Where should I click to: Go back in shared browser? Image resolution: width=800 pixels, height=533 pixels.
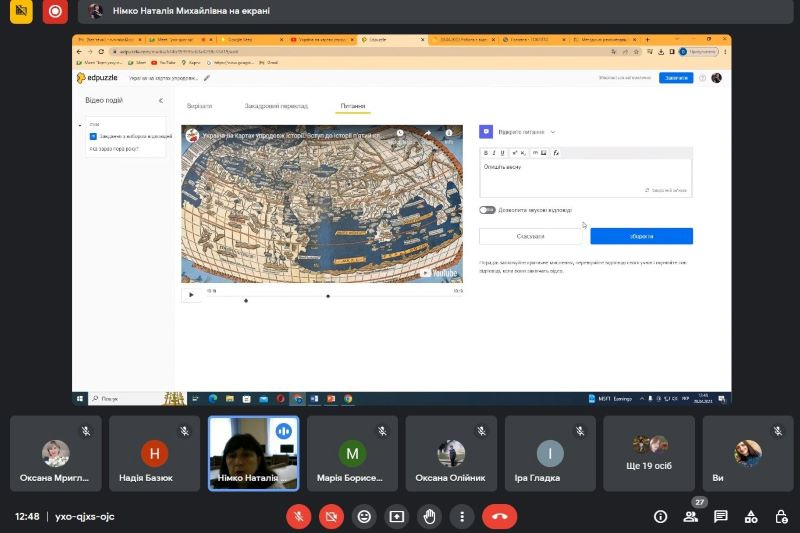(79, 52)
